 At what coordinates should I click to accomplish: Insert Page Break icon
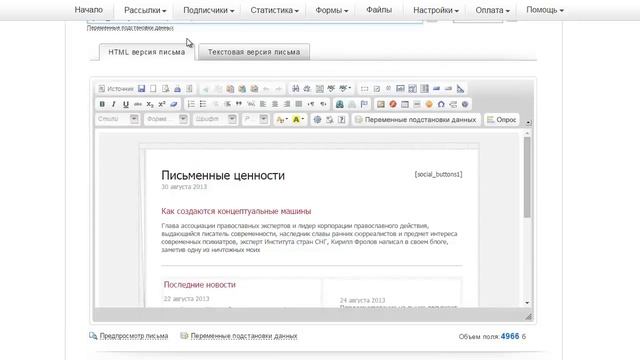coord(453,104)
